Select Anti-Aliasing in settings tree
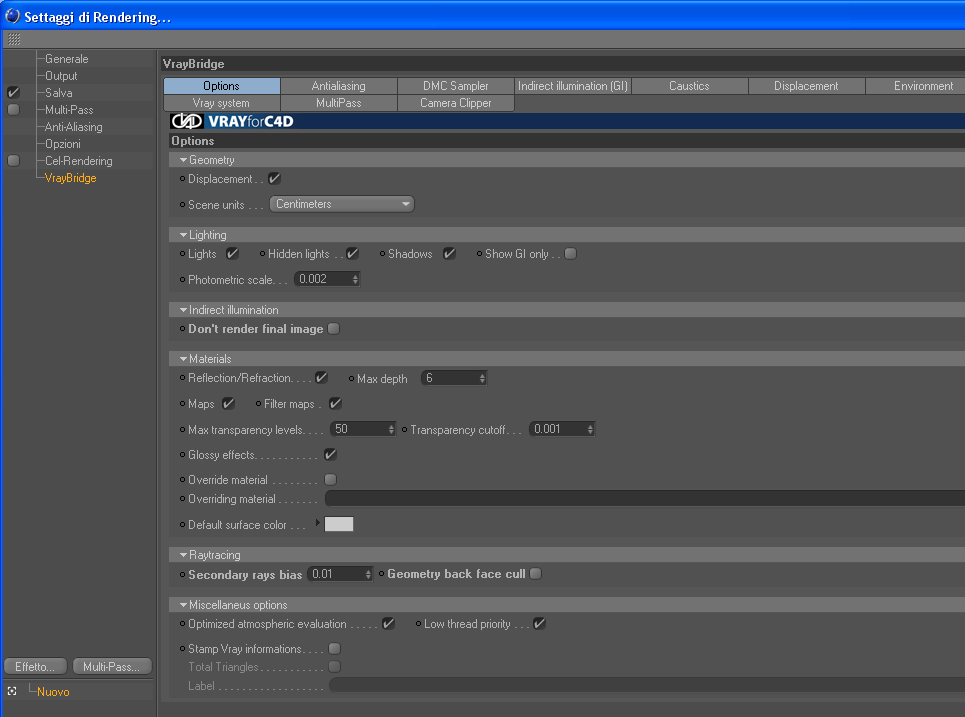965x717 pixels. (x=73, y=127)
